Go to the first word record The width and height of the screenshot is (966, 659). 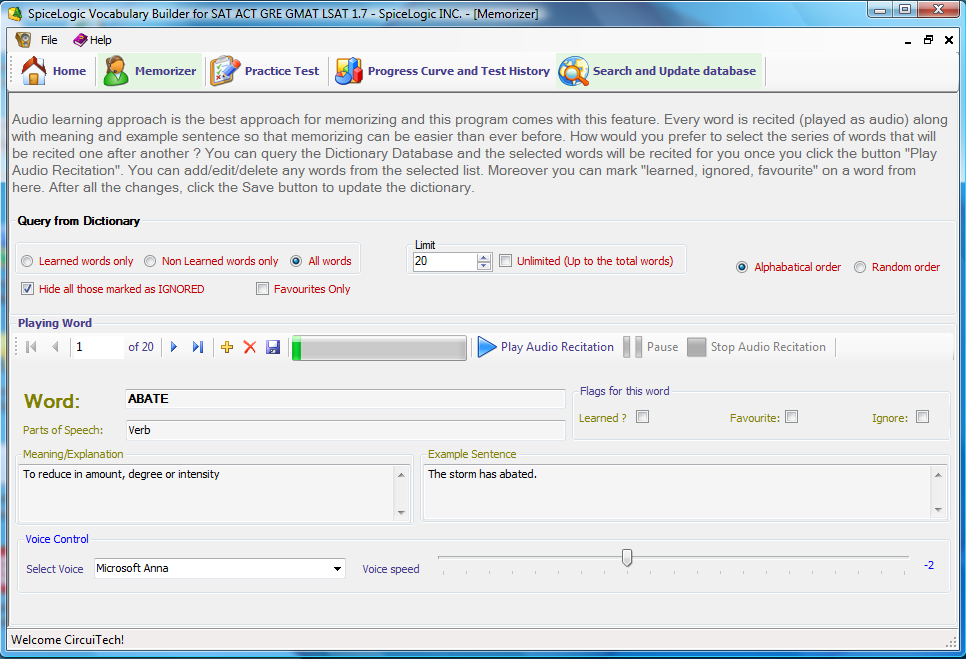pyautogui.click(x=31, y=347)
